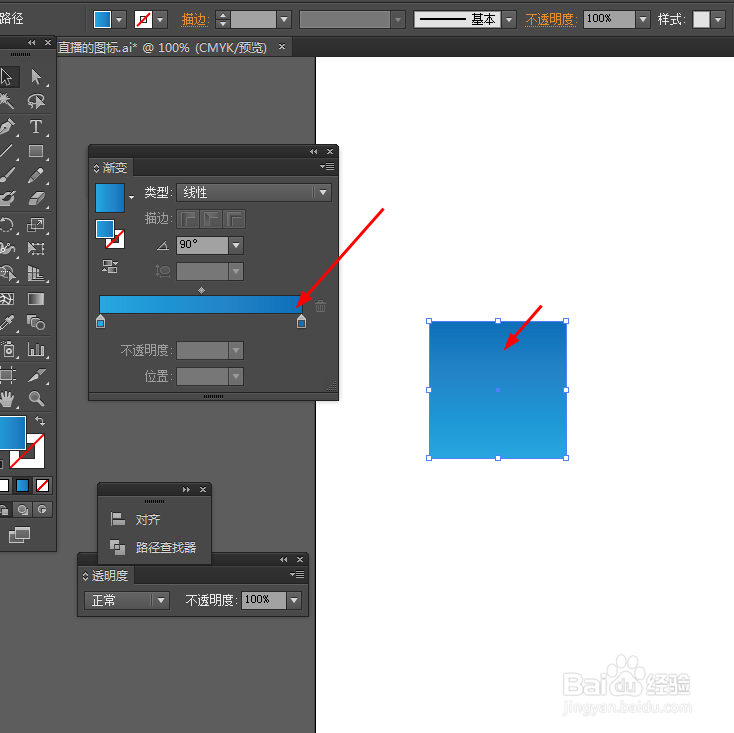The width and height of the screenshot is (734, 733).
Task: Select the Zoom magnifier tool
Action: pos(36,399)
